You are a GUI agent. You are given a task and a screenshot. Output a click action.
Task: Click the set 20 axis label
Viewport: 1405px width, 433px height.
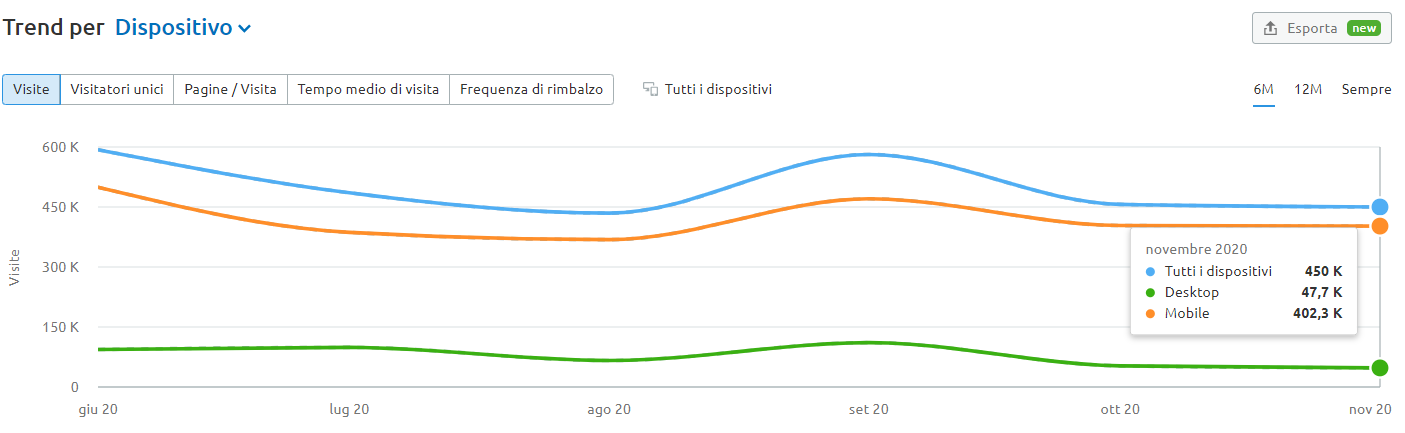(x=868, y=410)
